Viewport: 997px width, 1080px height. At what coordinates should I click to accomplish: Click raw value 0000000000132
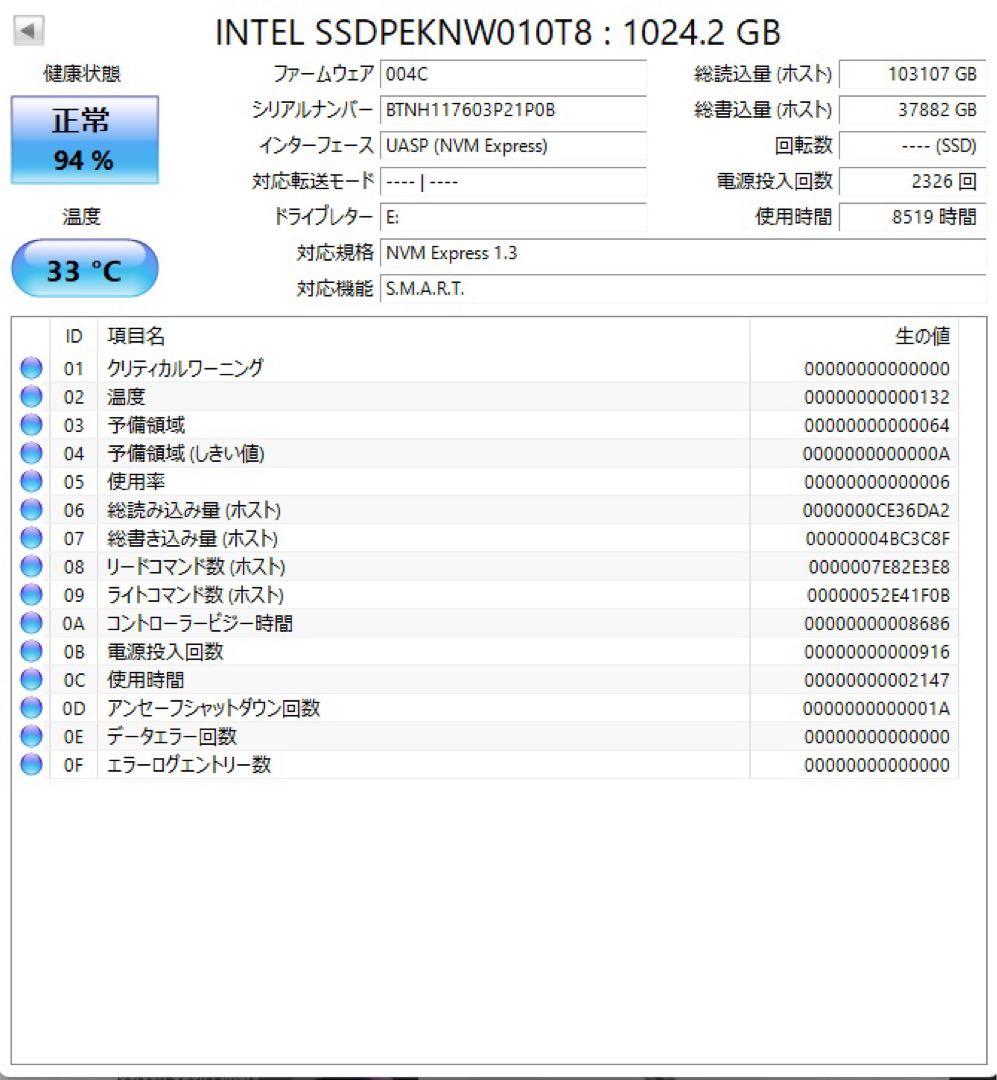pos(876,397)
